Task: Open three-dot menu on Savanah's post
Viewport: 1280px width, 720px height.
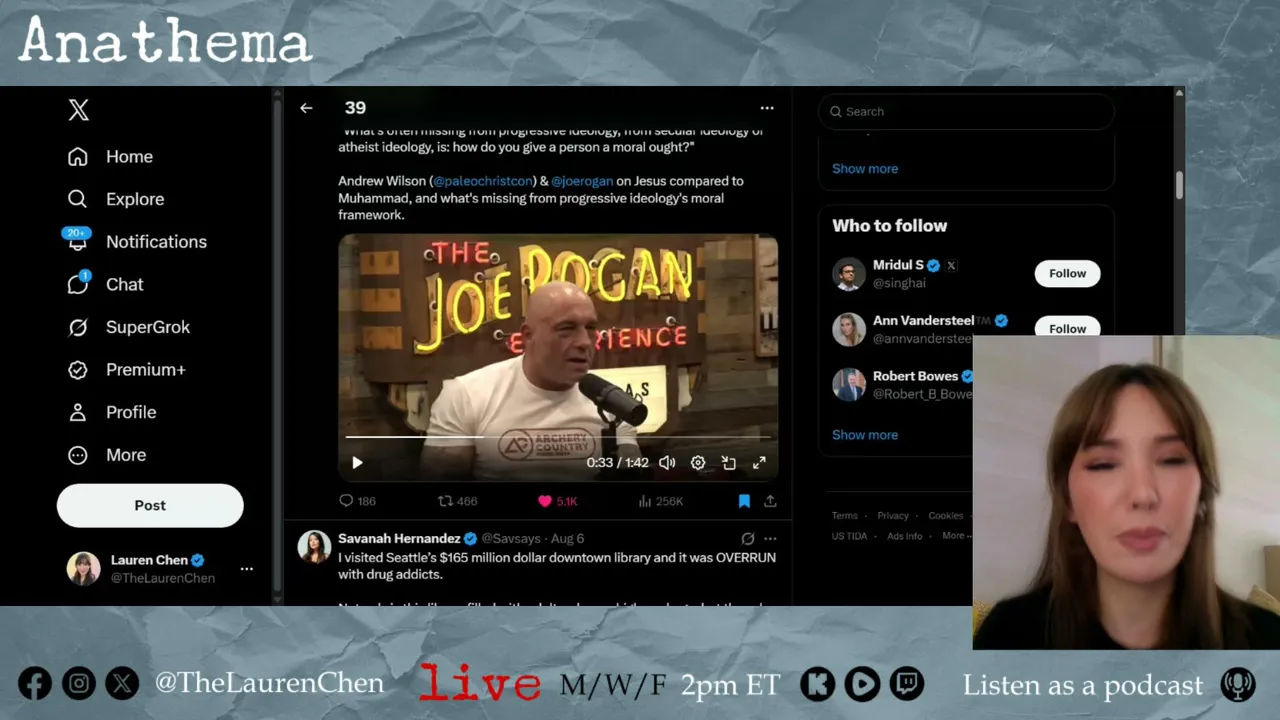Action: coord(770,539)
